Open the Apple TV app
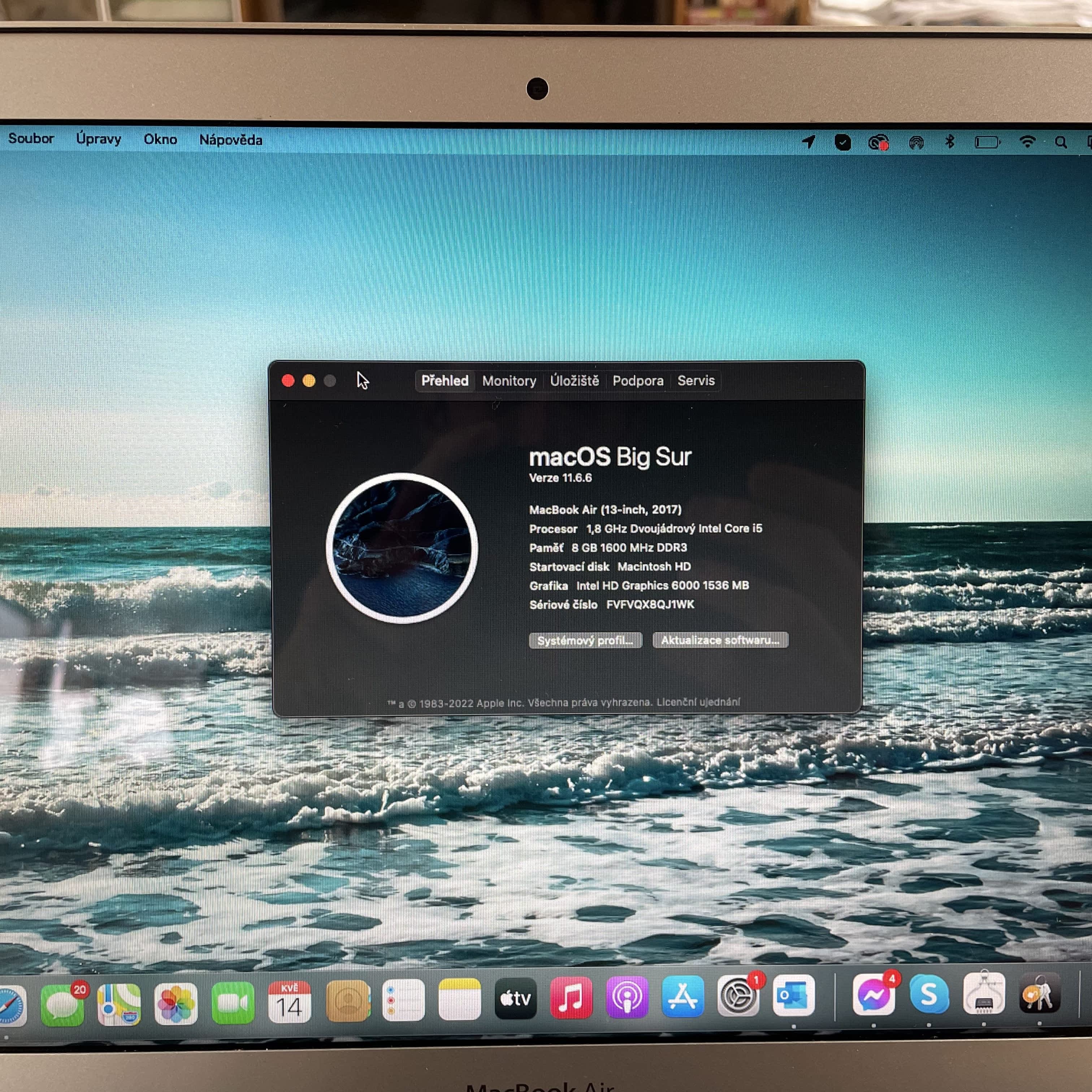The width and height of the screenshot is (1092, 1092). coord(515,999)
